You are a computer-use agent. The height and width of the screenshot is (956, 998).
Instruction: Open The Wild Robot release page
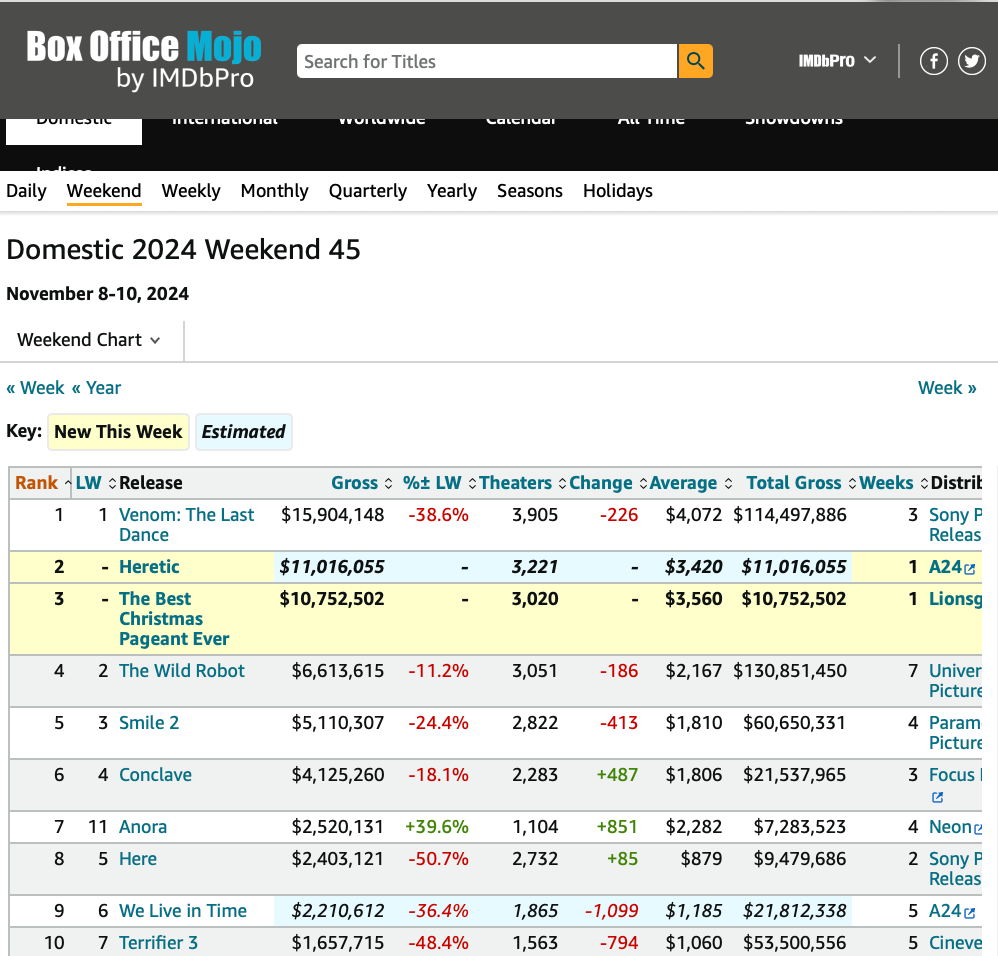click(181, 671)
